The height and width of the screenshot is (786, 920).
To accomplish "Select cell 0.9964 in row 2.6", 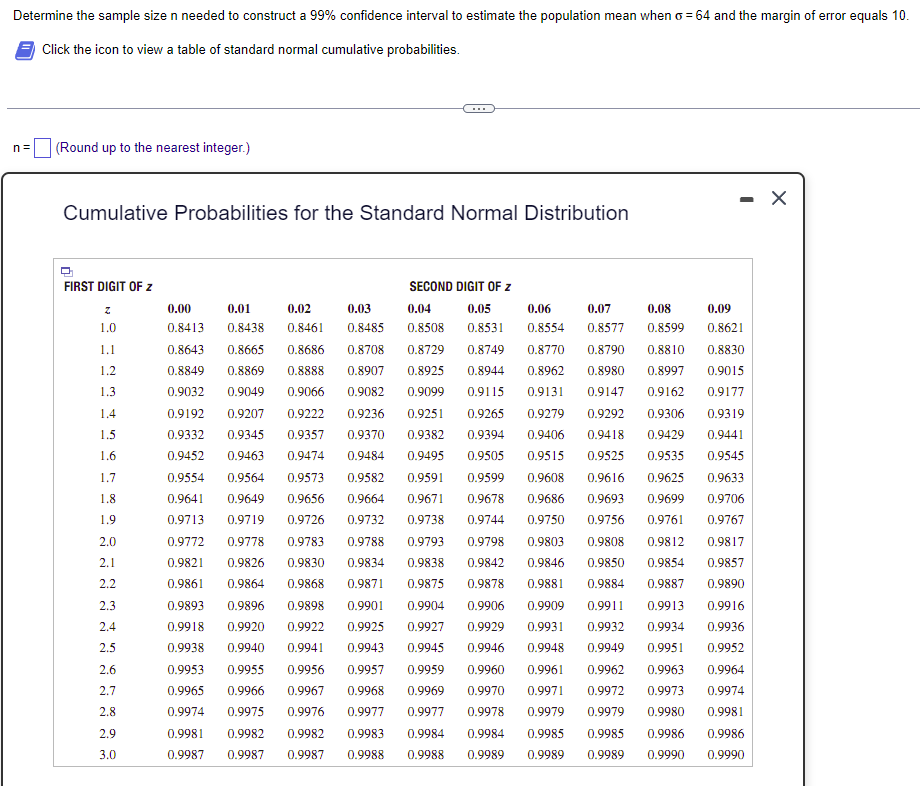I will point(726,670).
